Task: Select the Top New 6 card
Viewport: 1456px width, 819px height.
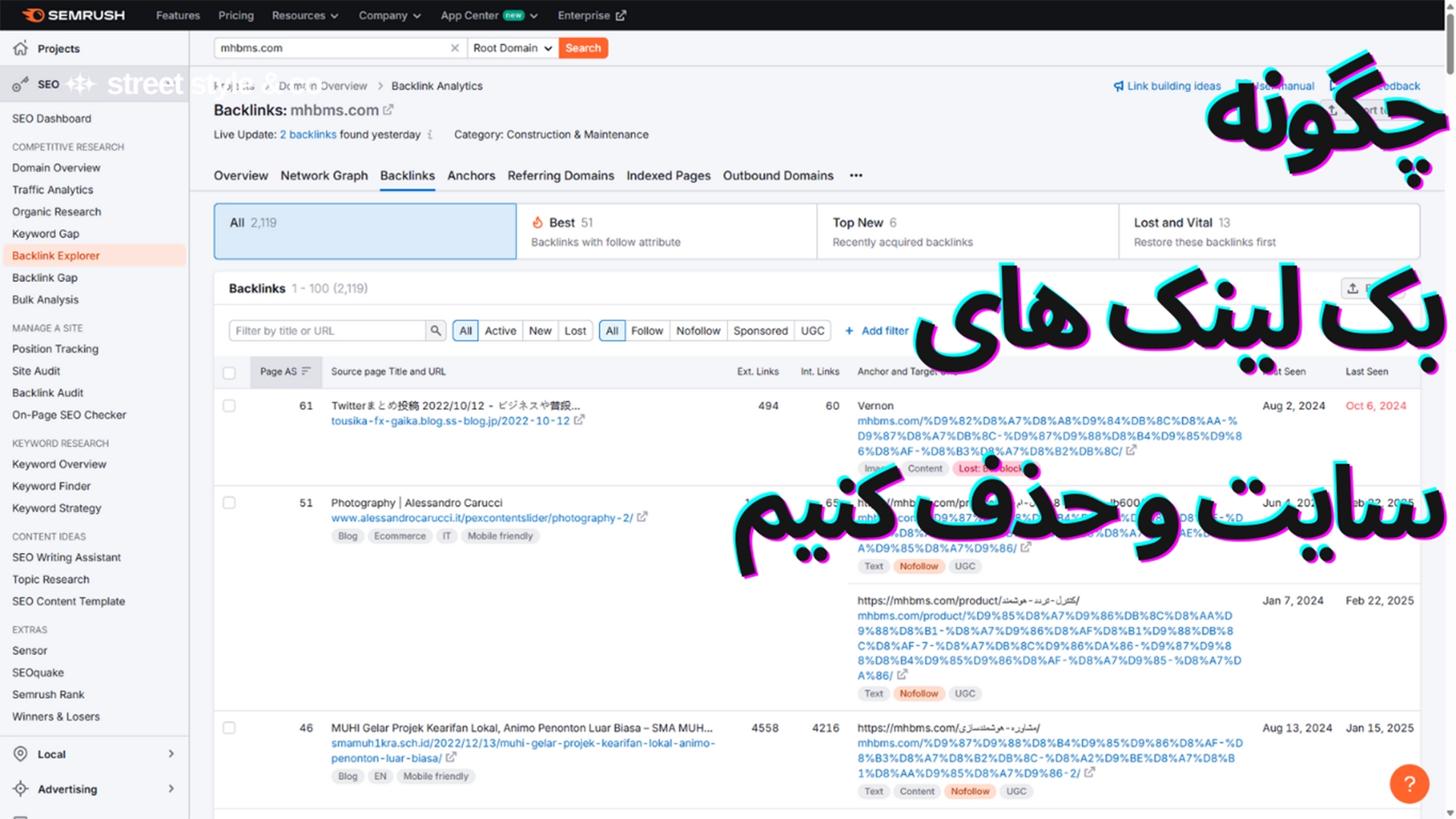Action: [x=968, y=231]
